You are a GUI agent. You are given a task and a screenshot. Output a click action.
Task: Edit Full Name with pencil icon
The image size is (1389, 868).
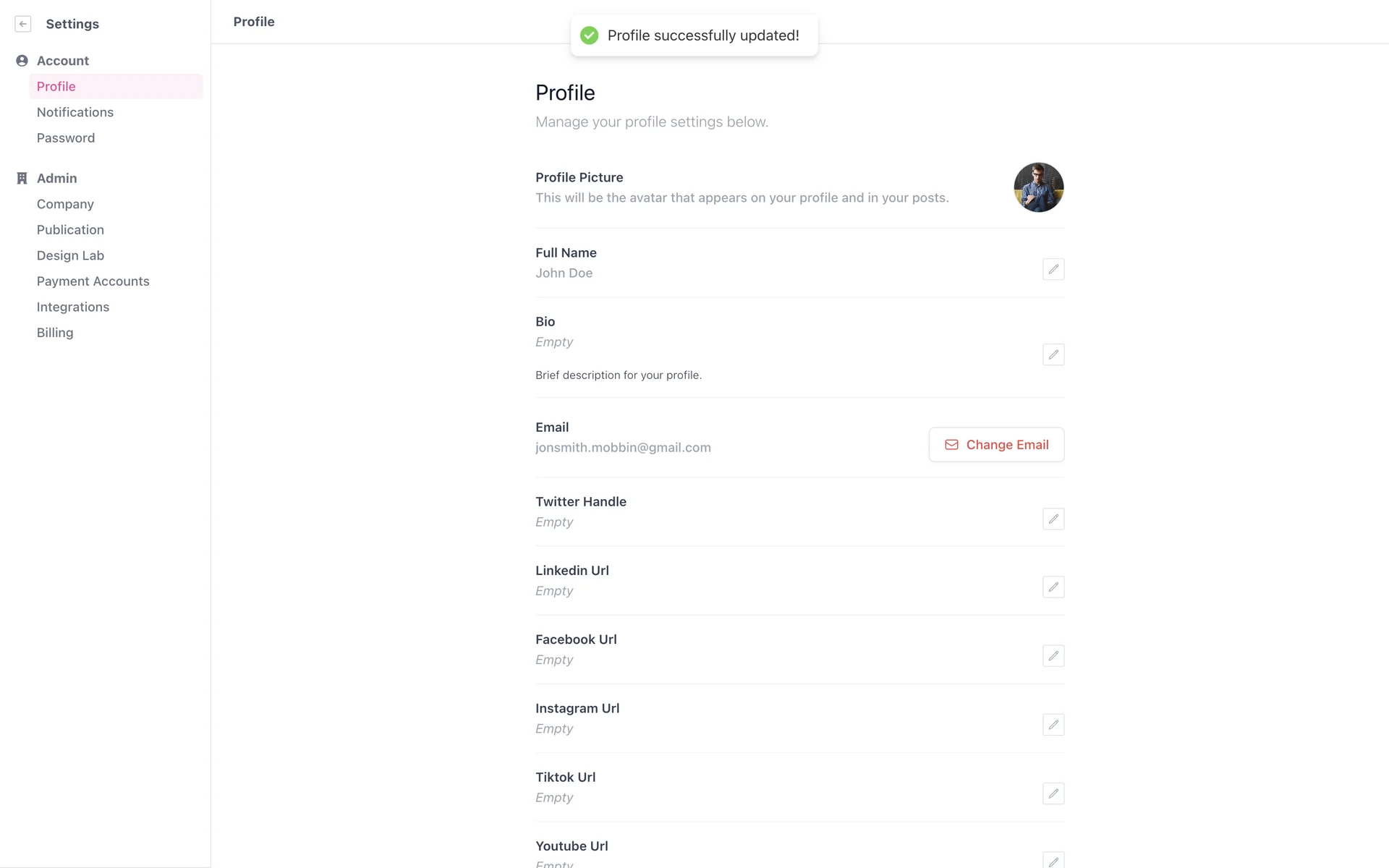(1053, 269)
